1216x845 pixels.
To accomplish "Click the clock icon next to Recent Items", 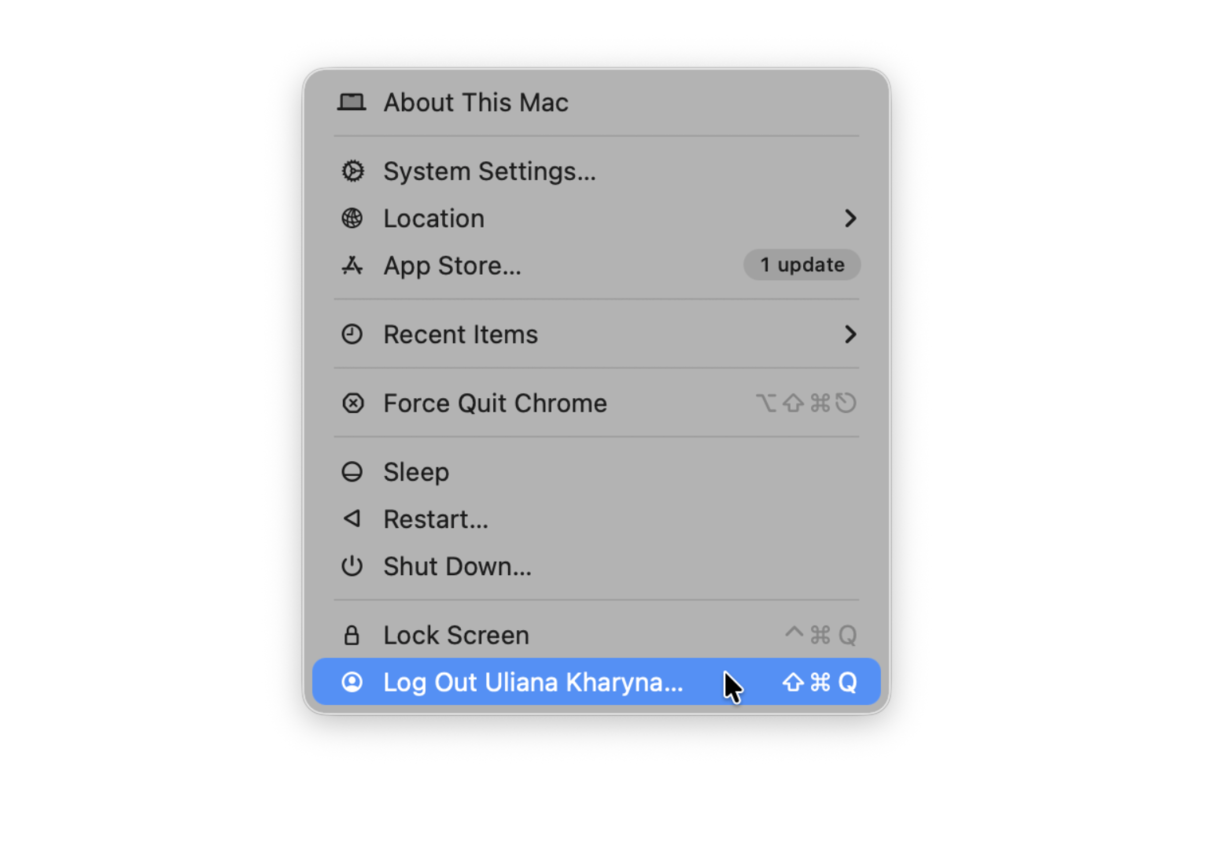I will (353, 334).
